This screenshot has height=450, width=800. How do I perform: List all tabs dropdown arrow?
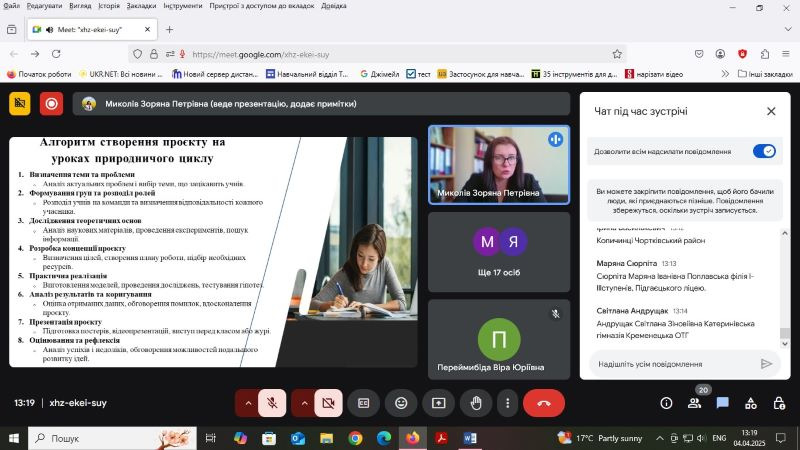(x=788, y=30)
